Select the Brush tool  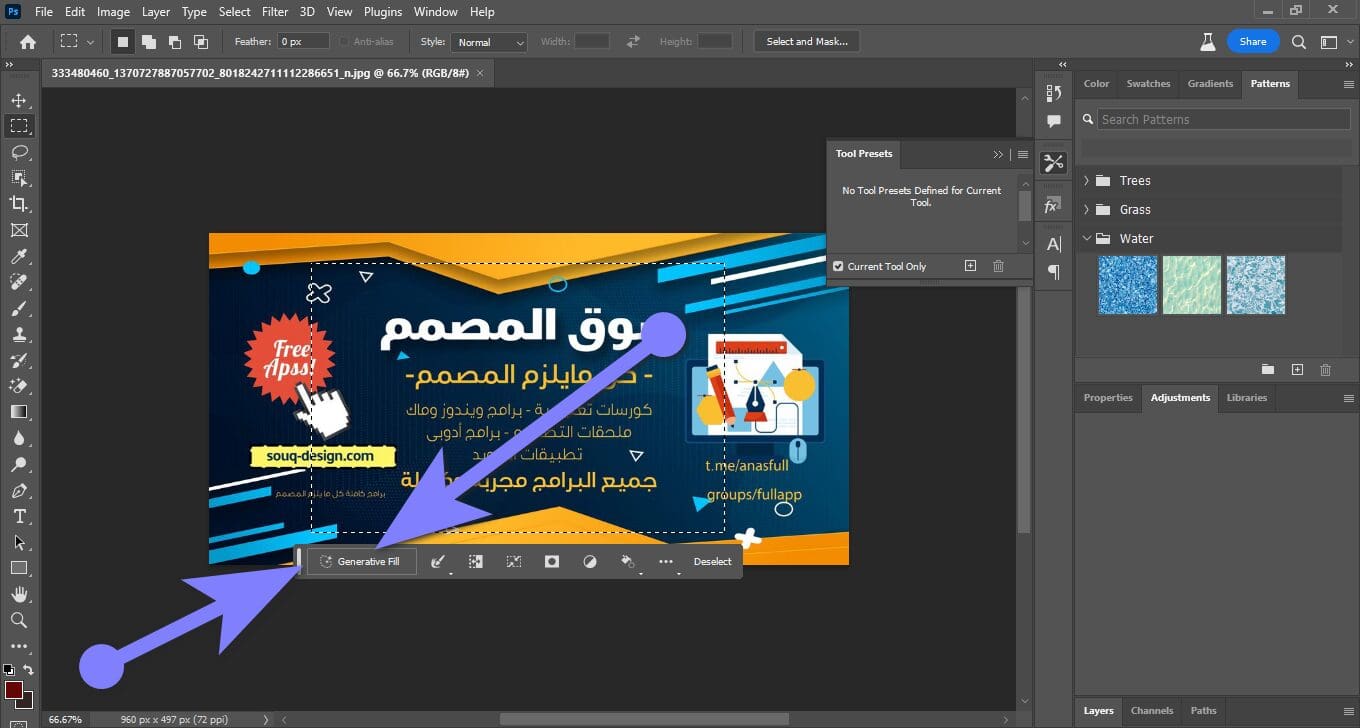pyautogui.click(x=19, y=308)
